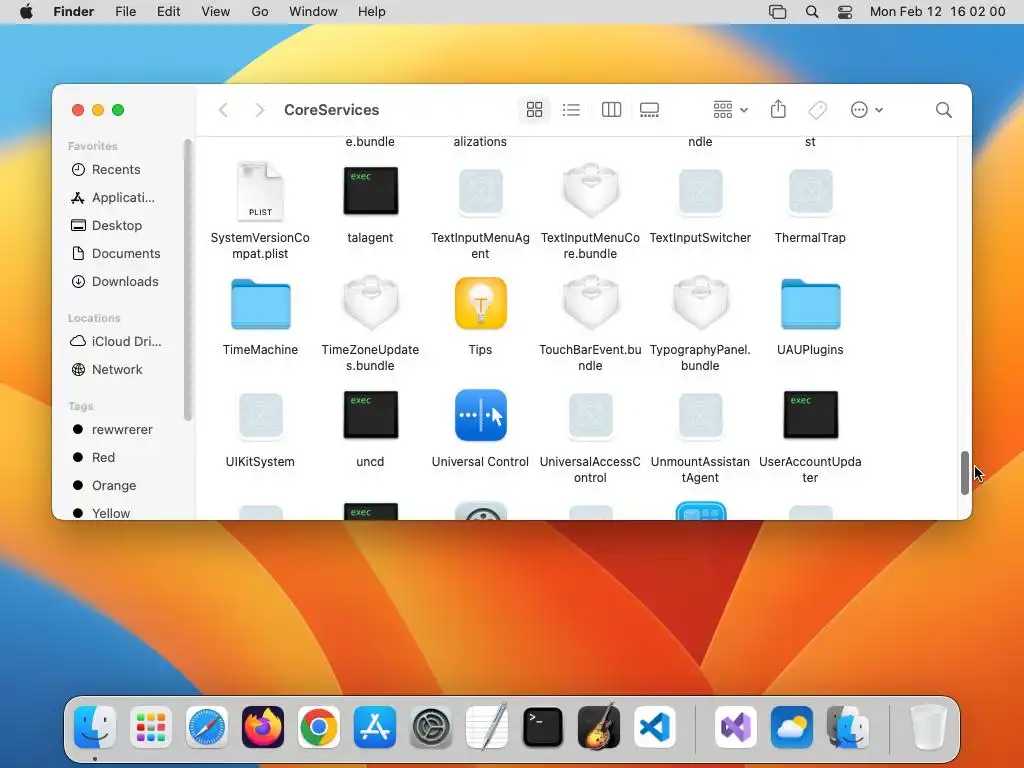Select the Tips app icon

[481, 303]
